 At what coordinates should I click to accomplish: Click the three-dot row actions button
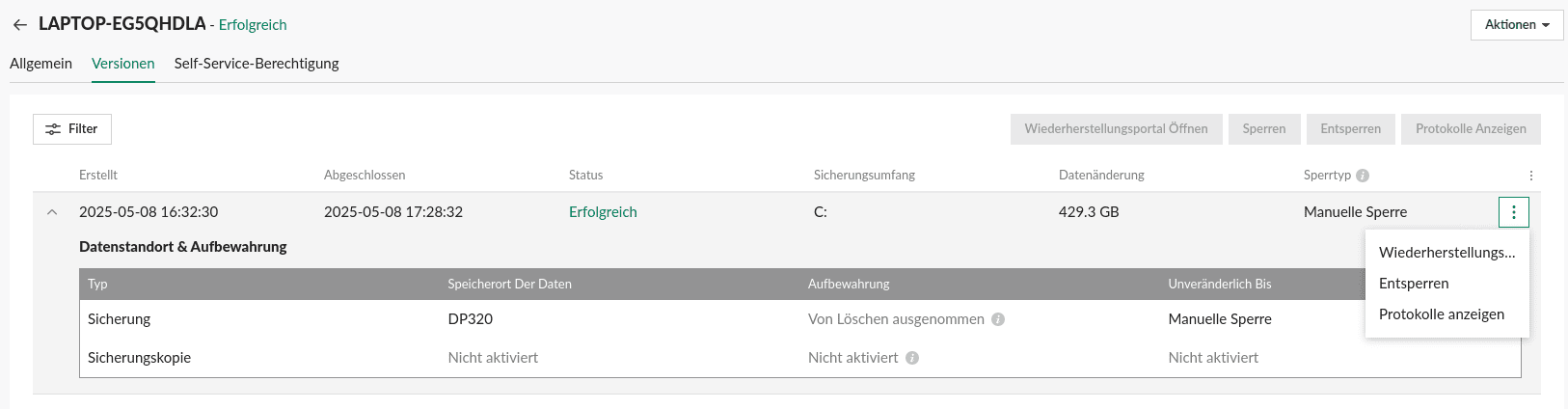(1513, 212)
